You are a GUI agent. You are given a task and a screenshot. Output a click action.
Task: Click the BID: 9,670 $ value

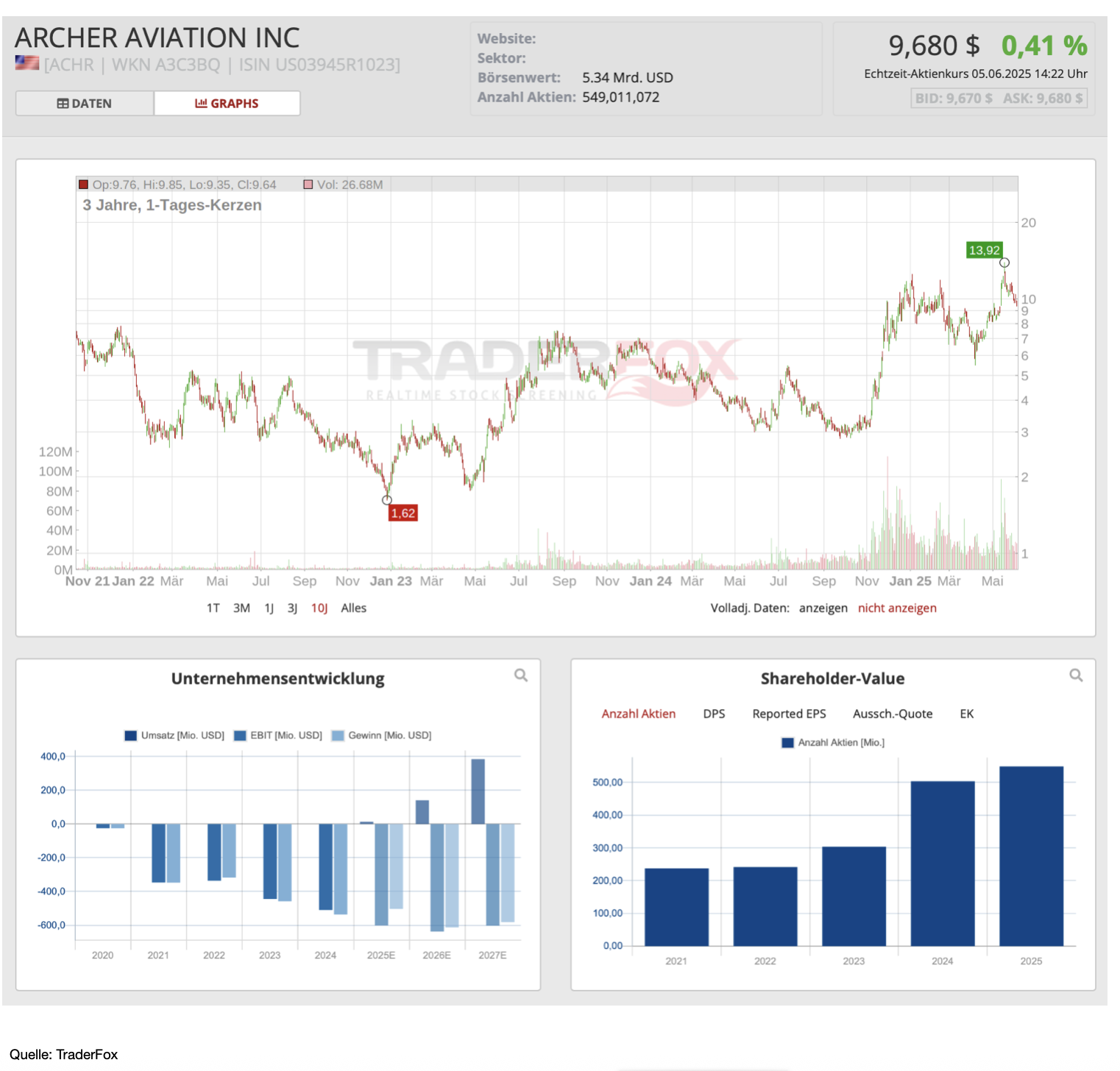(x=954, y=99)
